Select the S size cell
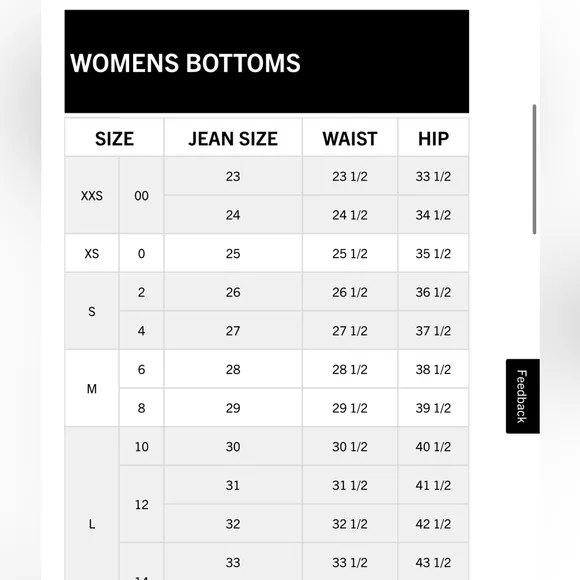The image size is (580, 580). pos(92,311)
